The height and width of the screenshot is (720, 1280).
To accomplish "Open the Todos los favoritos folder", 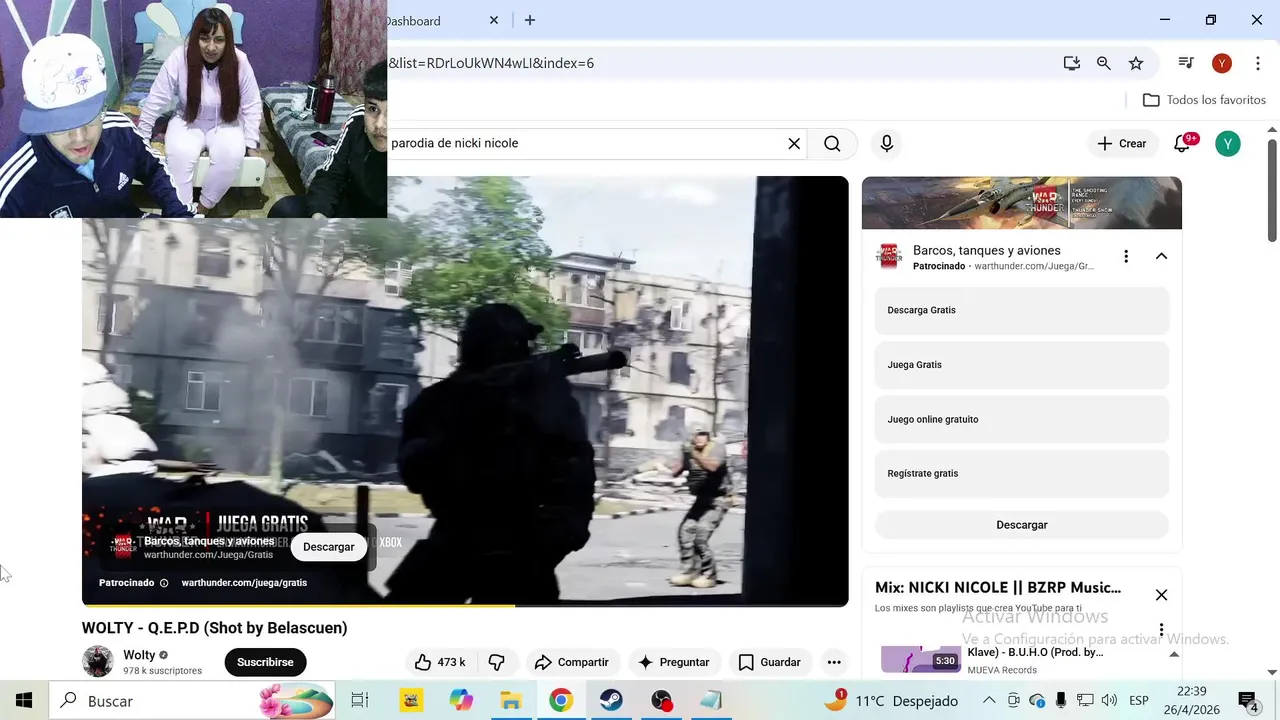I will 1204,100.
